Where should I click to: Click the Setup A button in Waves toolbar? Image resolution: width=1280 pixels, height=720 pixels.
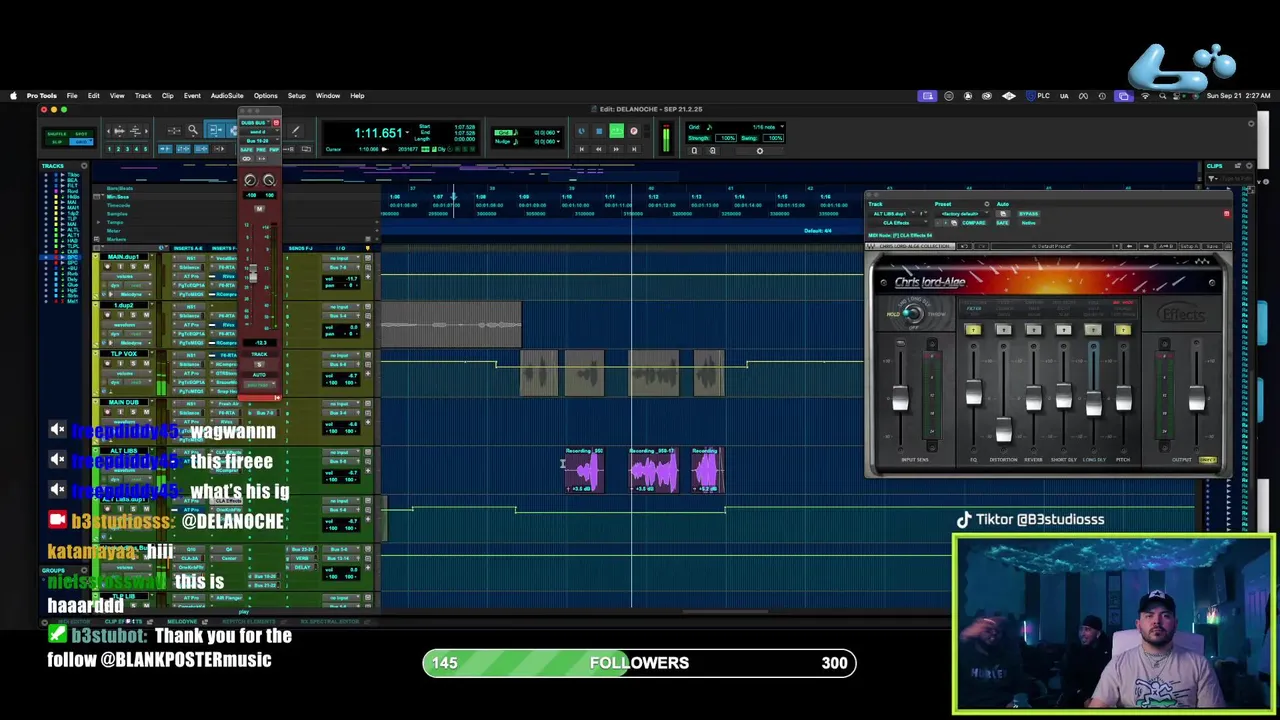[1189, 246]
